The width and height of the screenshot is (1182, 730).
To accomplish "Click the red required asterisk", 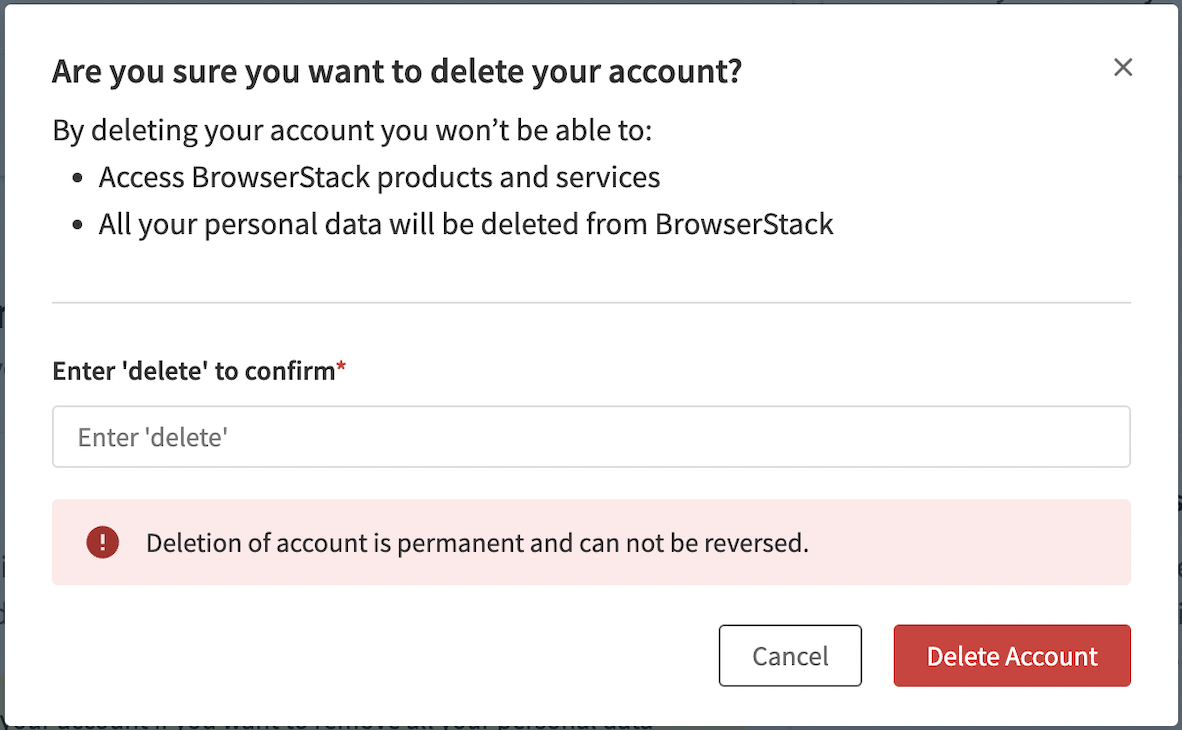I will click(x=341, y=370).
